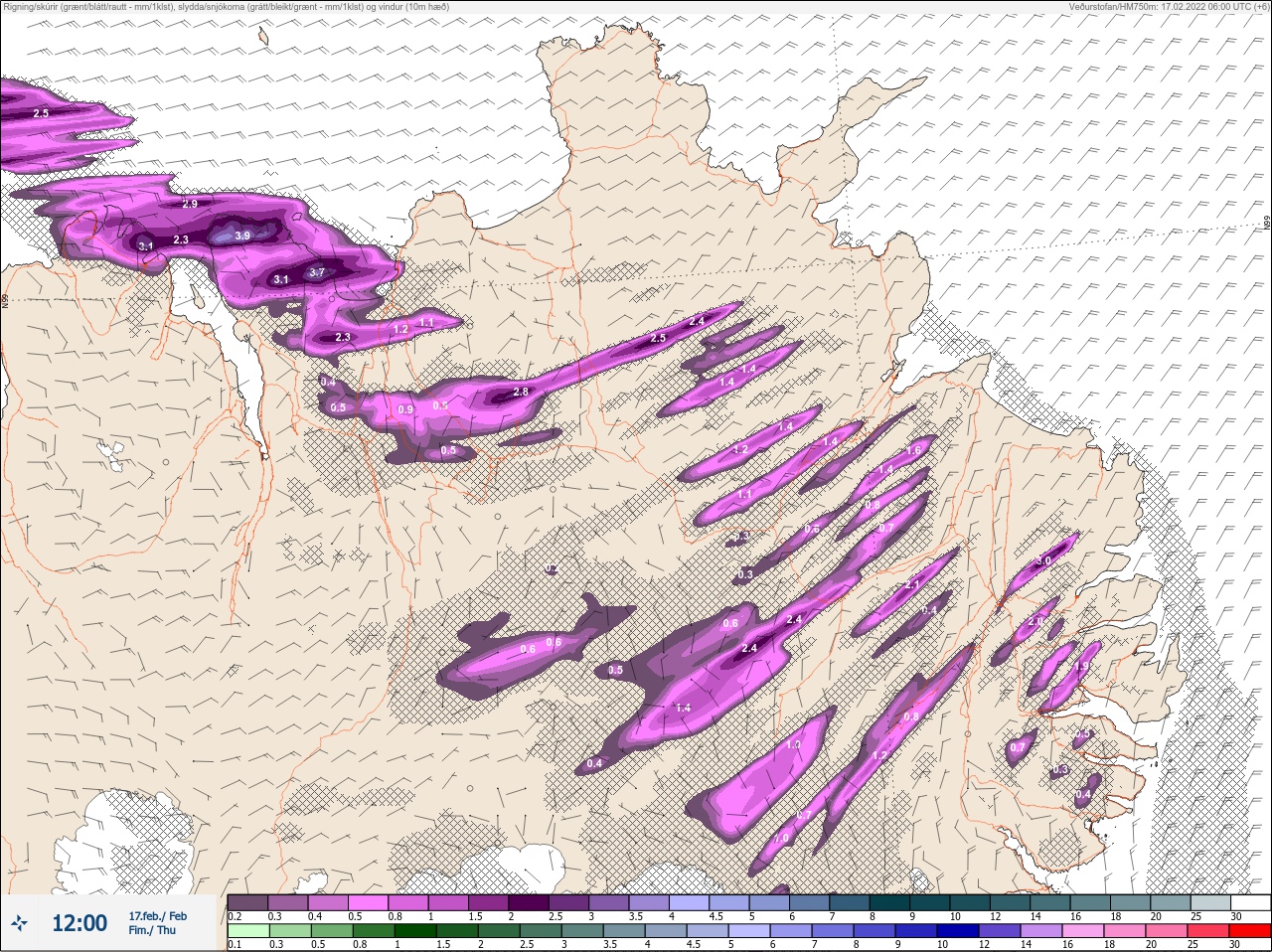Select the white 30 swatch, upper legend
This screenshot has width=1272, height=952.
click(1250, 902)
